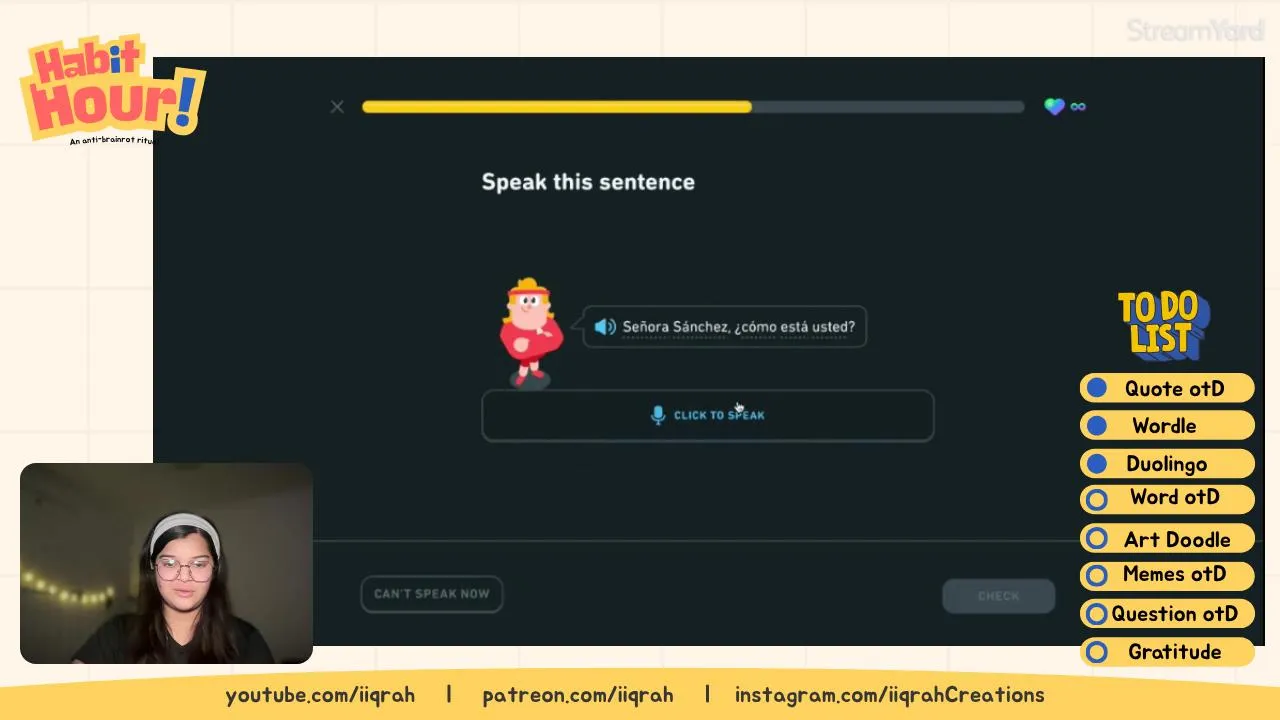Click the 'Art Doodle' label text
This screenshot has width=1280, height=720.
pos(1177,540)
